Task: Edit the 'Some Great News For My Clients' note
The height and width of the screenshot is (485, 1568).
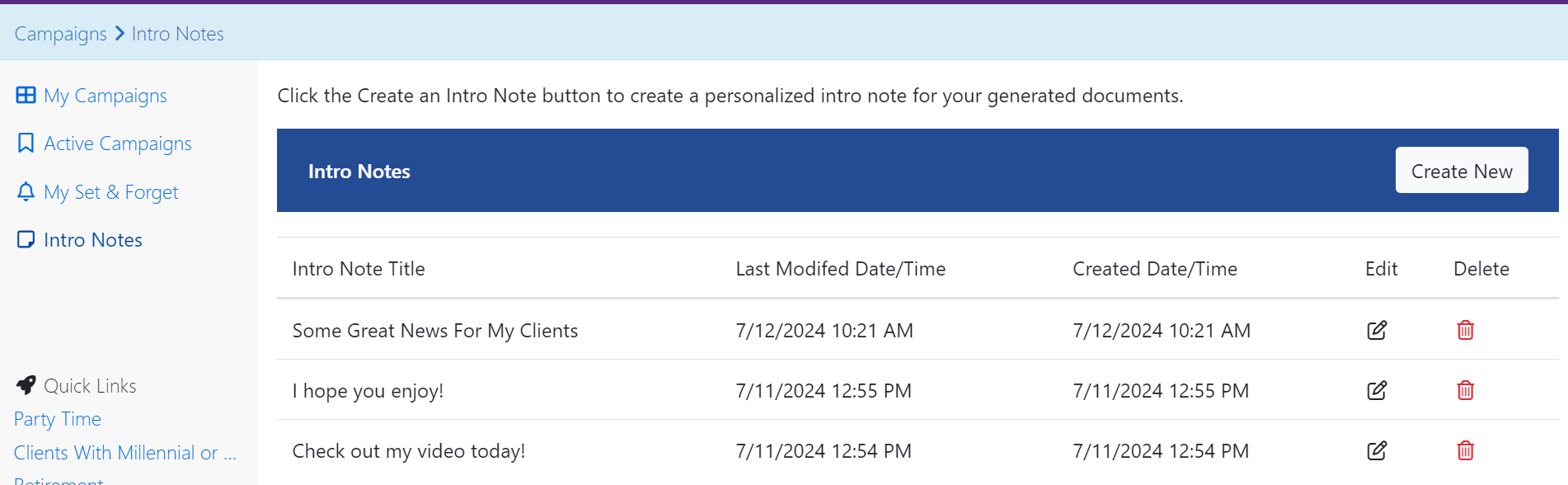Action: (1377, 330)
